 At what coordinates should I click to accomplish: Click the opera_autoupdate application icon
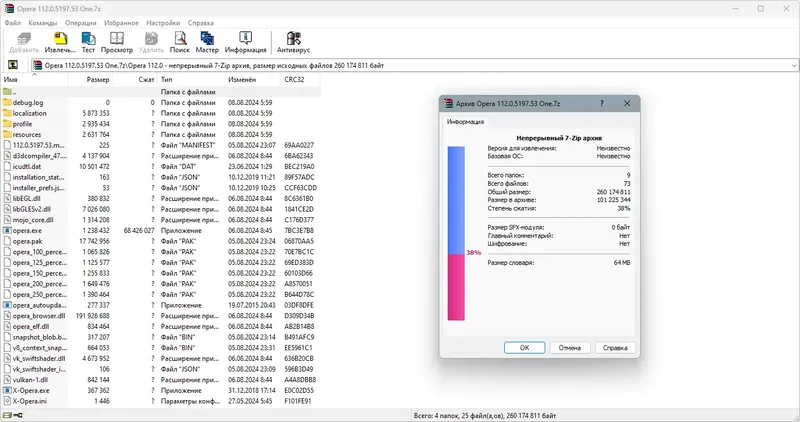(7, 305)
